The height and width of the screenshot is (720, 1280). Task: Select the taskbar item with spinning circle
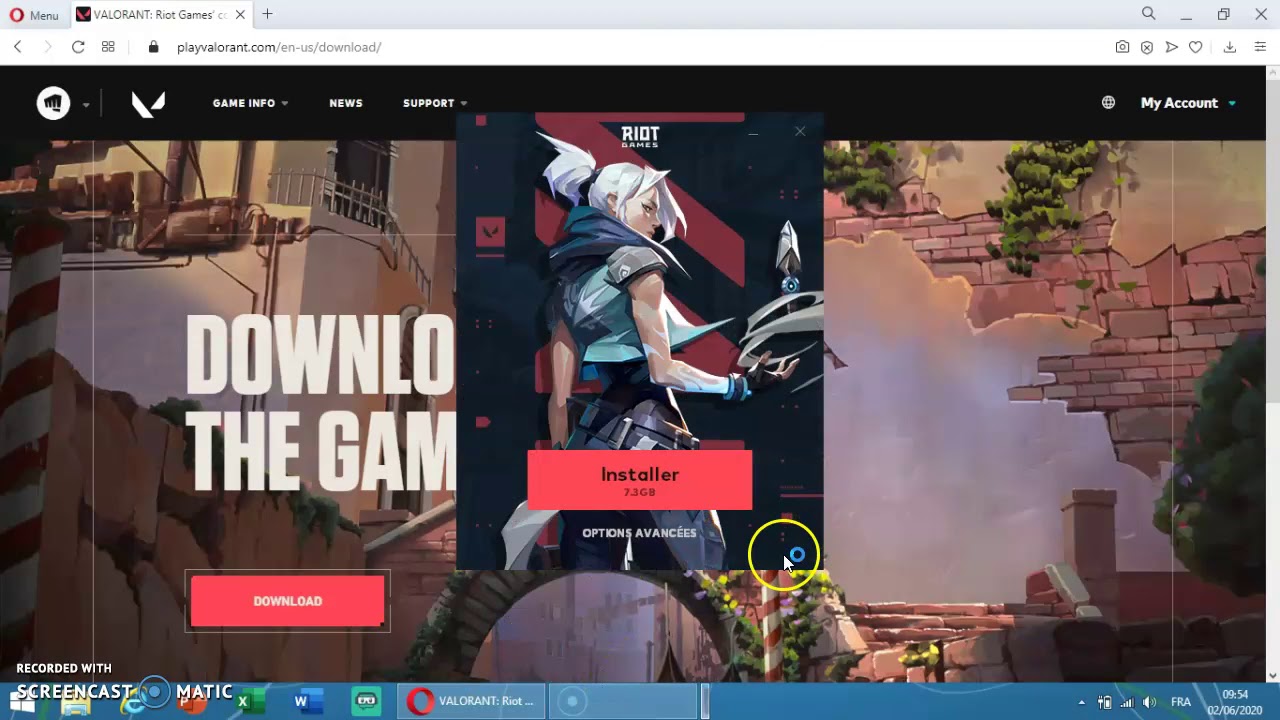[x=624, y=701]
